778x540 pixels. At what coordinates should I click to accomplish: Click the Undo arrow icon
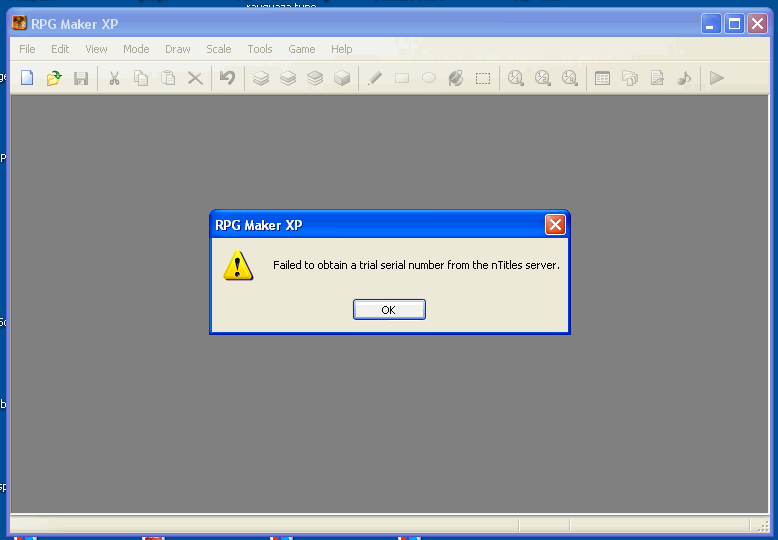227,77
